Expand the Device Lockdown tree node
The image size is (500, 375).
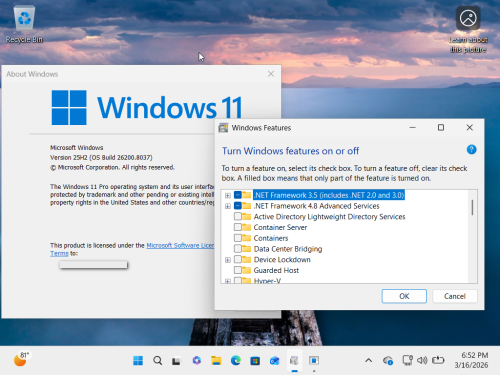click(228, 260)
